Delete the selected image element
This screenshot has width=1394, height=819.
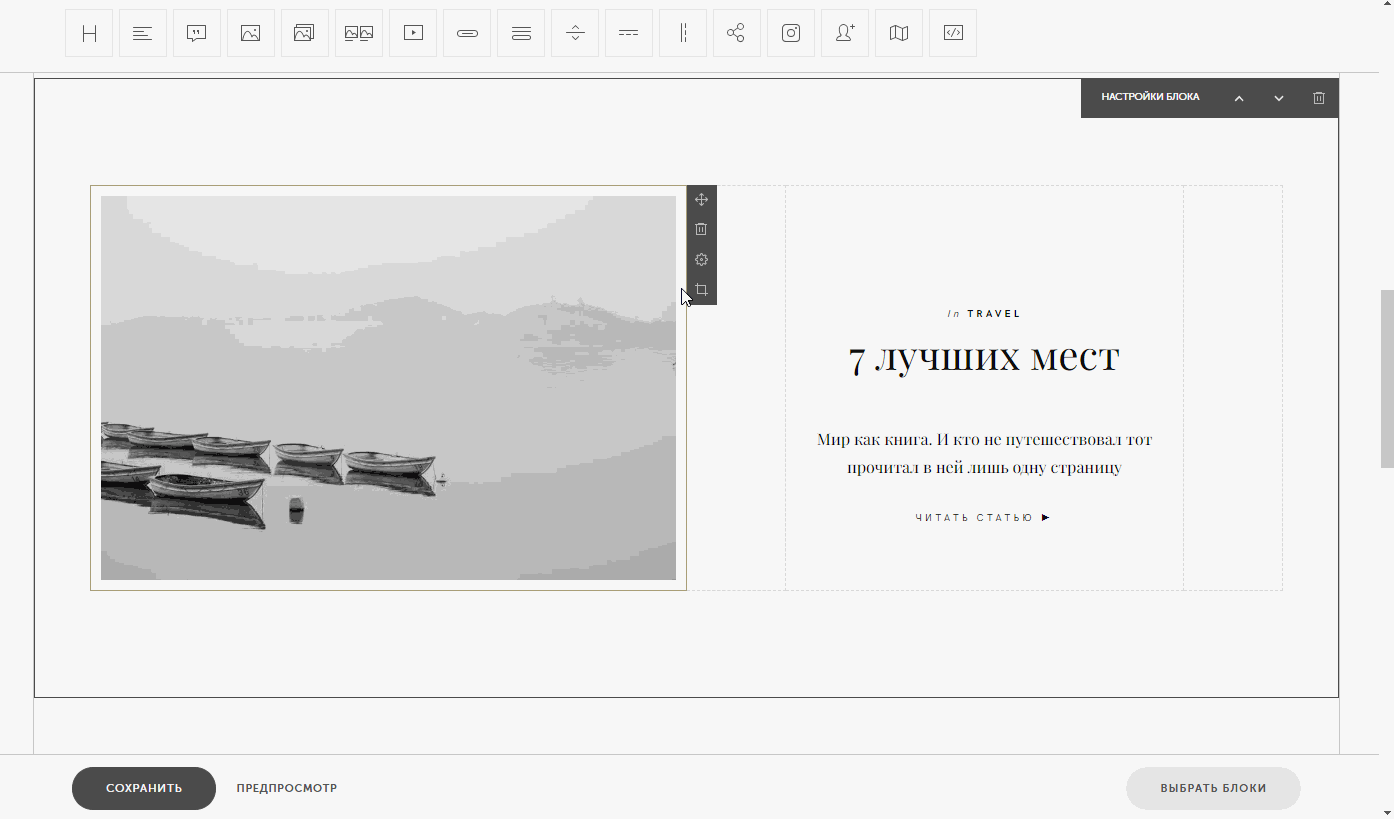[x=701, y=229]
